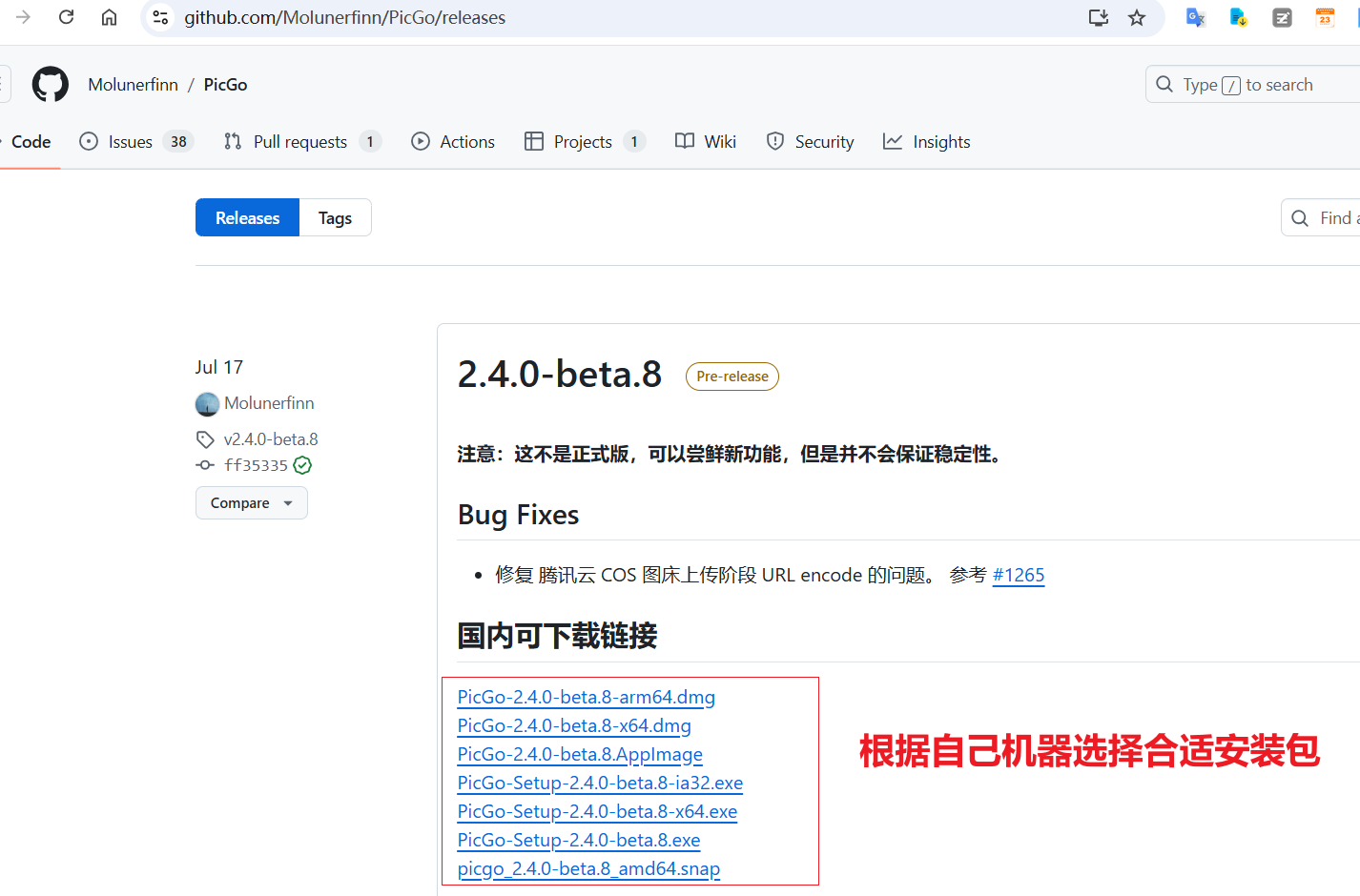Click the PicGo repository name link
1360x896 pixels.
225,85
